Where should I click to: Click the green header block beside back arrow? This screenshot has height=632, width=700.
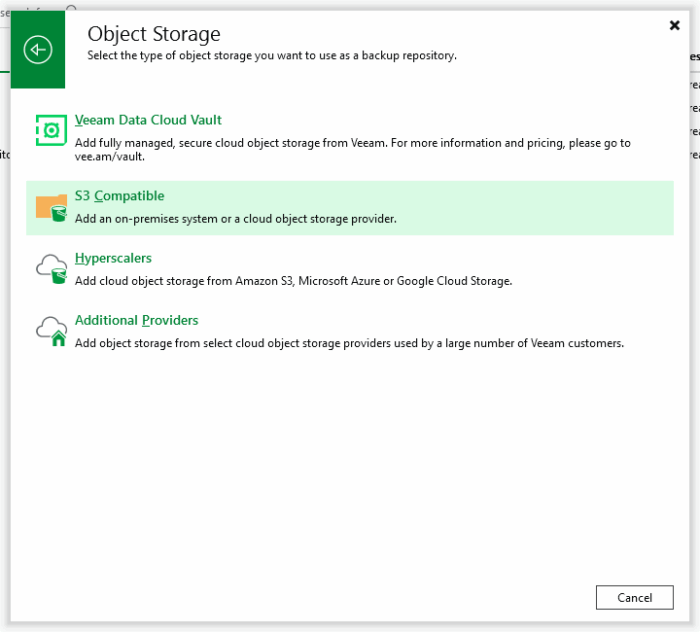coord(57,75)
